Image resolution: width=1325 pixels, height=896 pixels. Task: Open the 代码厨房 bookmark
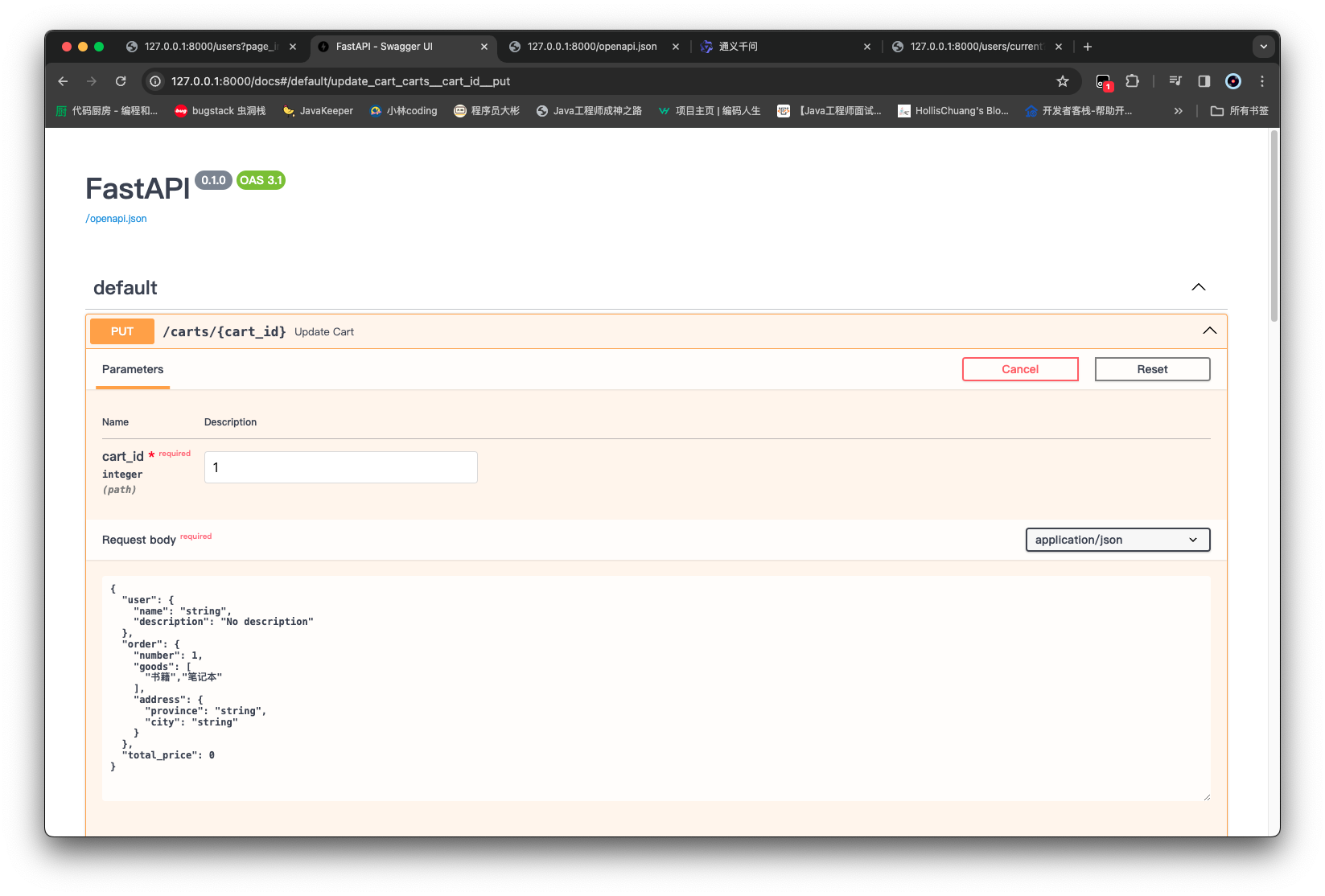[x=106, y=111]
